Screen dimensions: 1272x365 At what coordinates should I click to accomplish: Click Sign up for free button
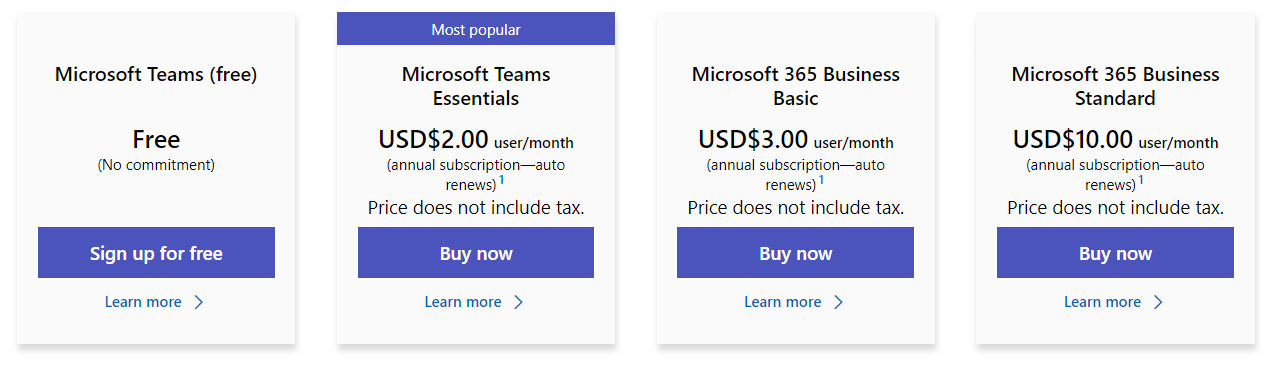coord(156,253)
